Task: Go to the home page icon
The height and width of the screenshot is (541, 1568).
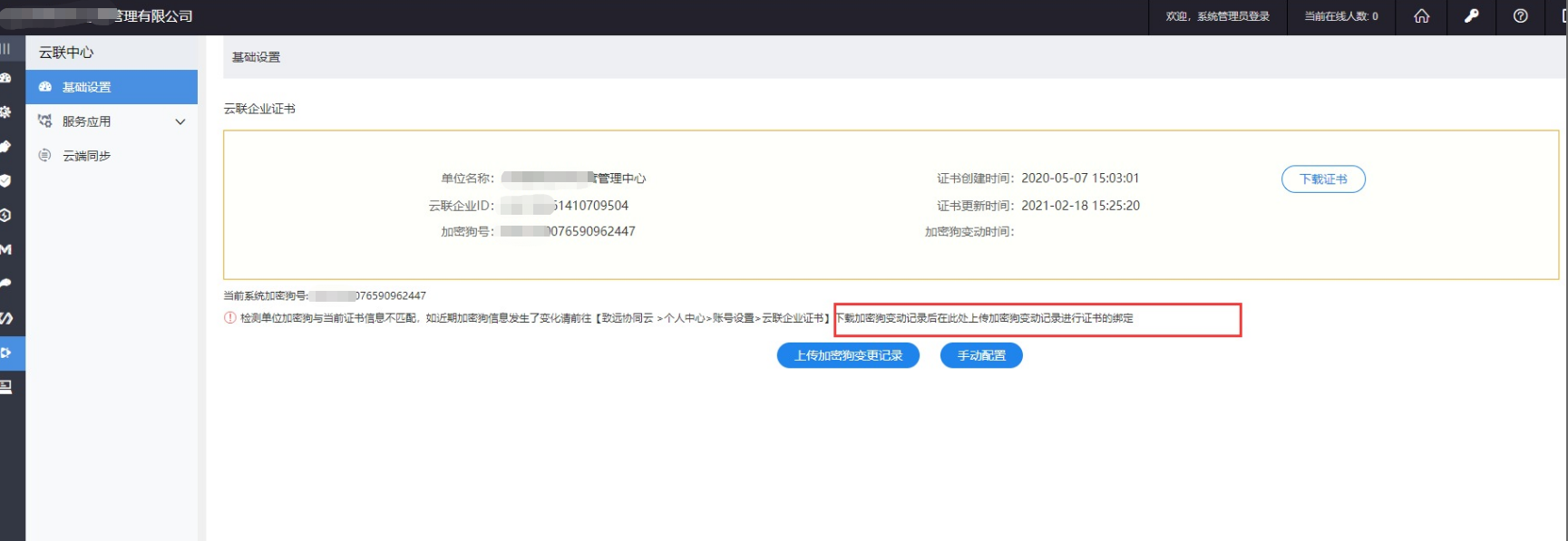Action: click(x=1421, y=16)
